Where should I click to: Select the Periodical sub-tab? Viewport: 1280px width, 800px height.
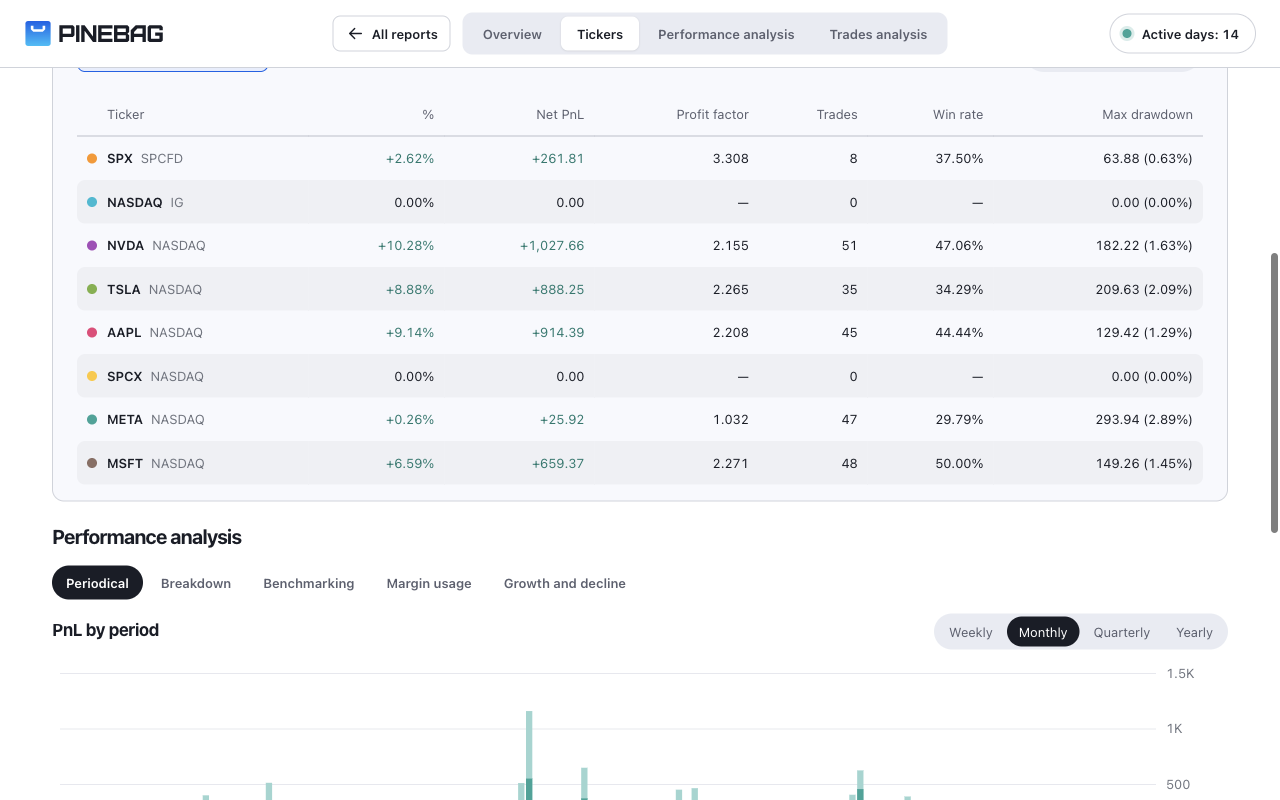click(97, 583)
